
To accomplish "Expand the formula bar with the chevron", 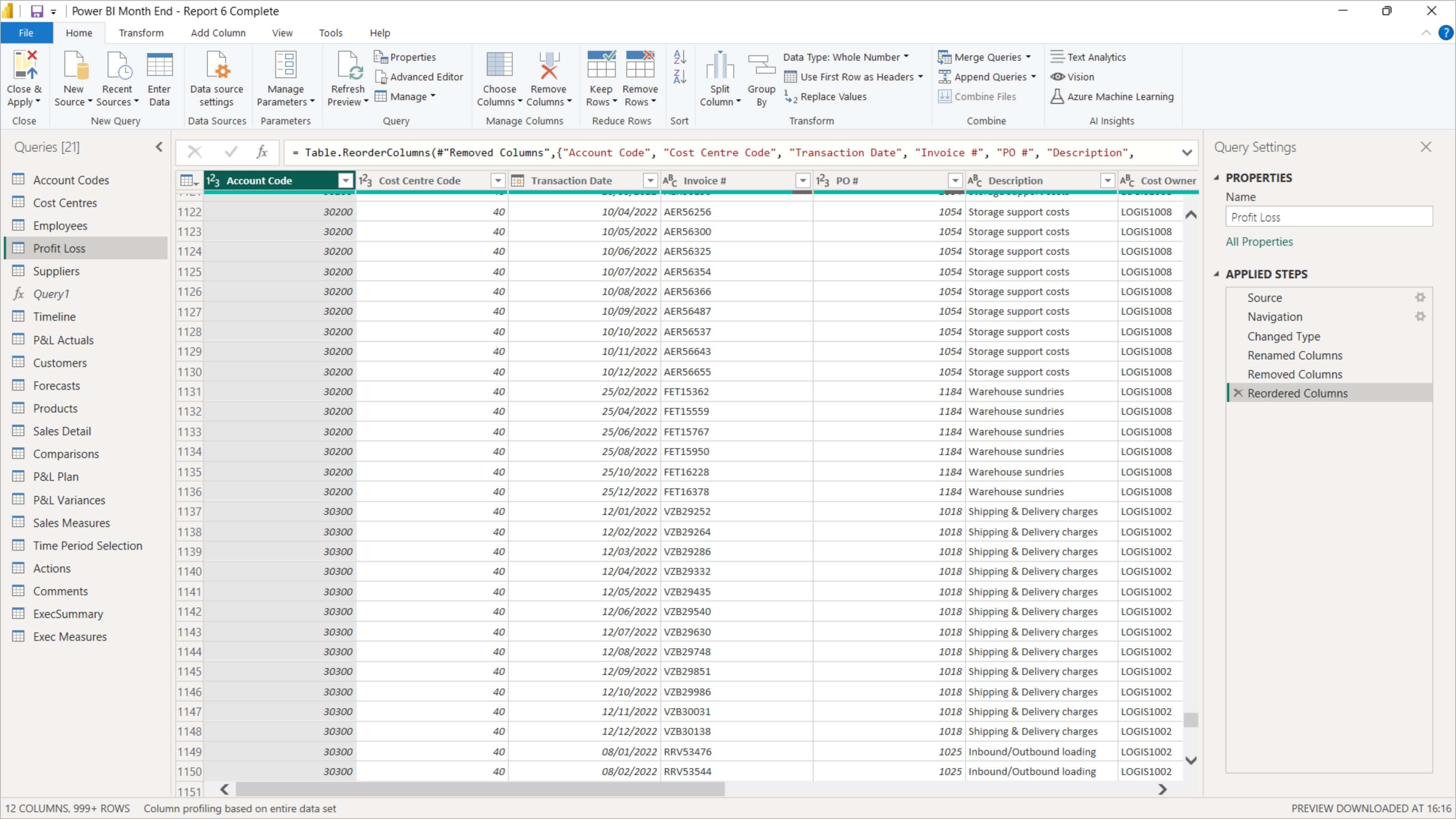I will [x=1187, y=152].
